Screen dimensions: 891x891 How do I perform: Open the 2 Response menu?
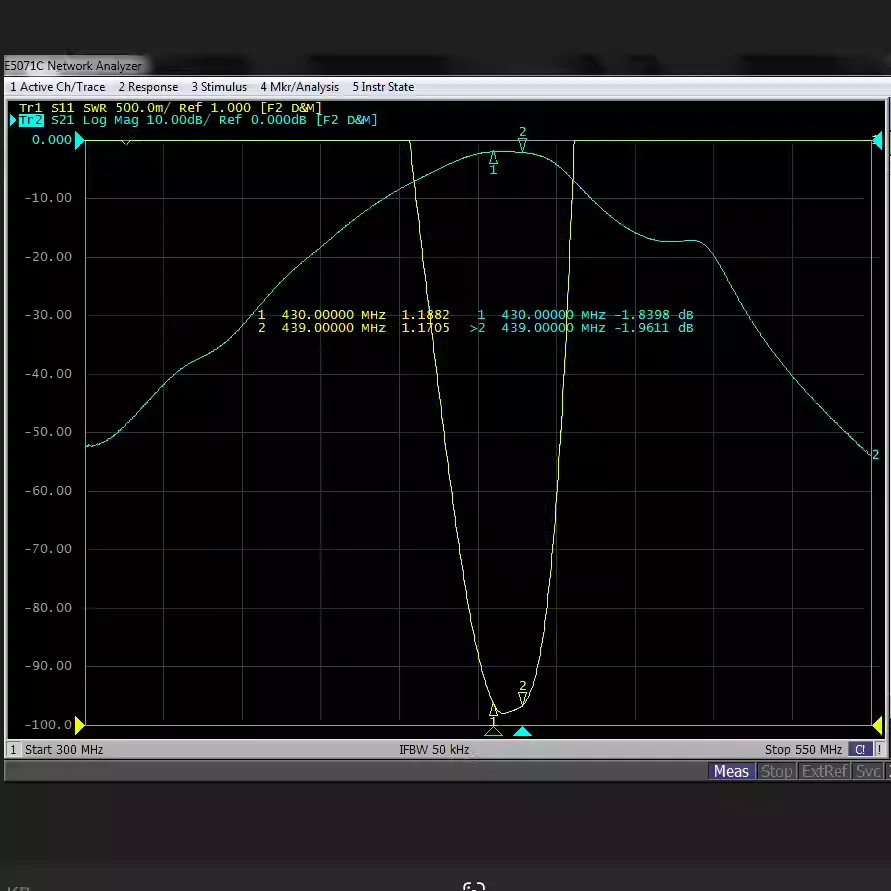coord(148,87)
